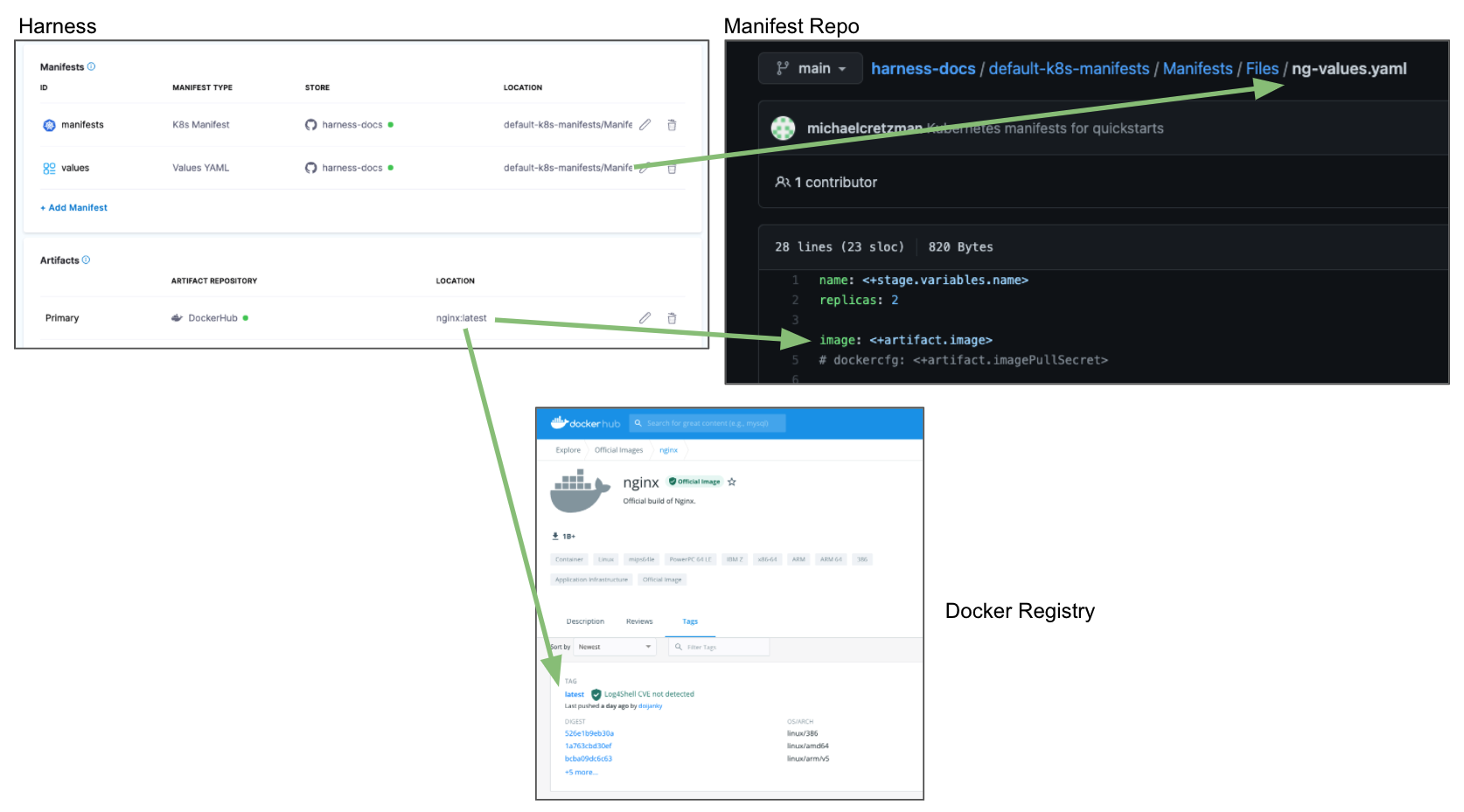
Task: Click the PowerPC 64 LE chip
Action: coord(691,559)
